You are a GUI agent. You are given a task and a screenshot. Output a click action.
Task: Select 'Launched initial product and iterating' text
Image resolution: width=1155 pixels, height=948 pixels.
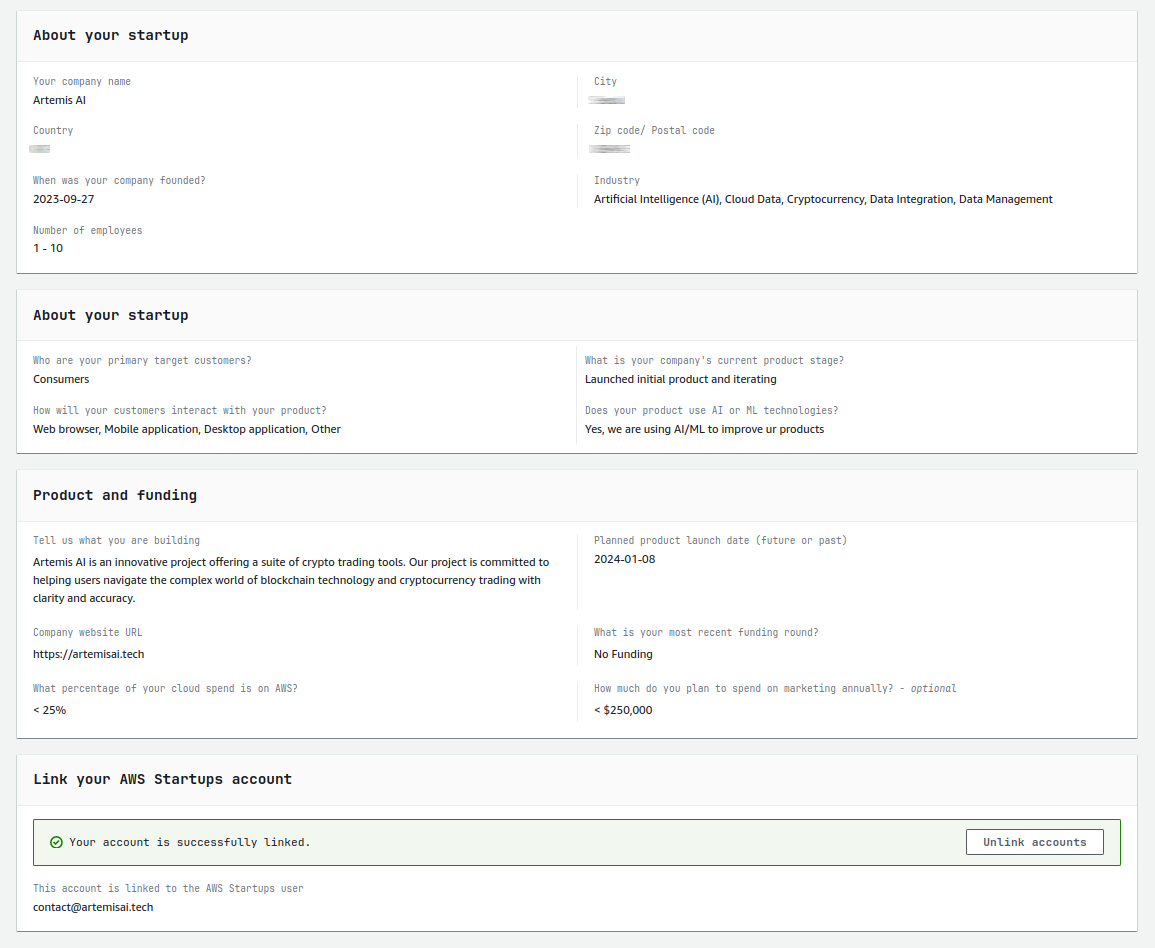pyautogui.click(x=681, y=379)
